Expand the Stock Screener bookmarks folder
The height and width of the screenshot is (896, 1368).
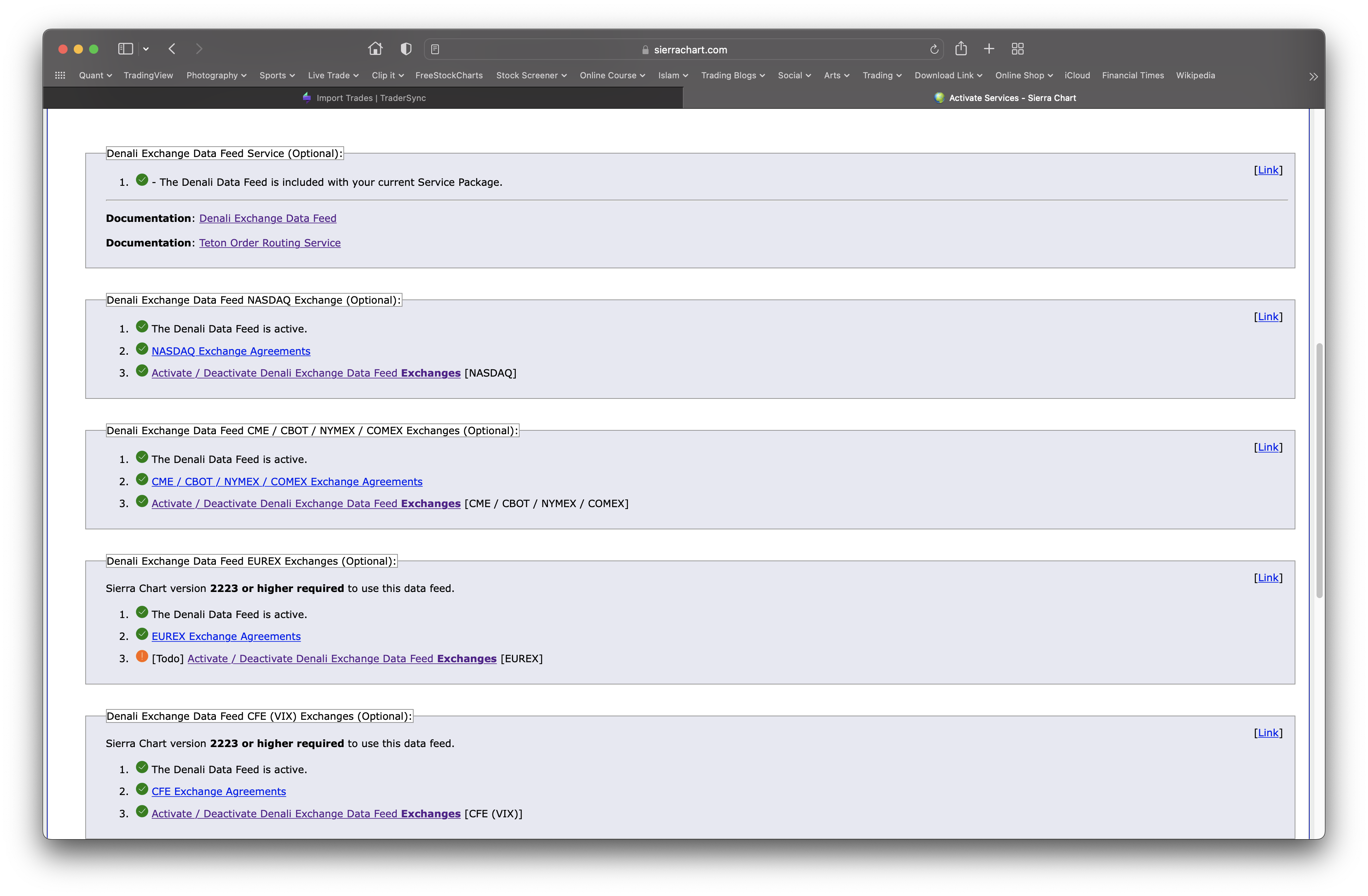[532, 75]
